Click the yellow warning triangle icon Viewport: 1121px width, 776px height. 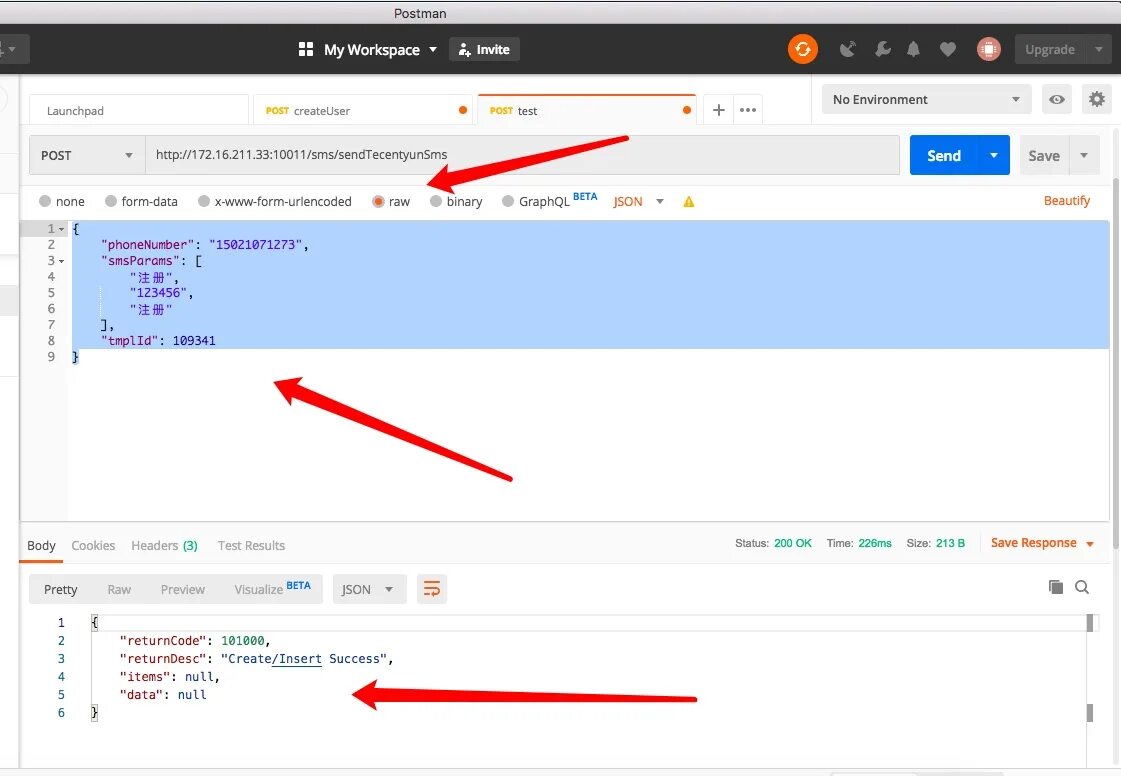(688, 202)
